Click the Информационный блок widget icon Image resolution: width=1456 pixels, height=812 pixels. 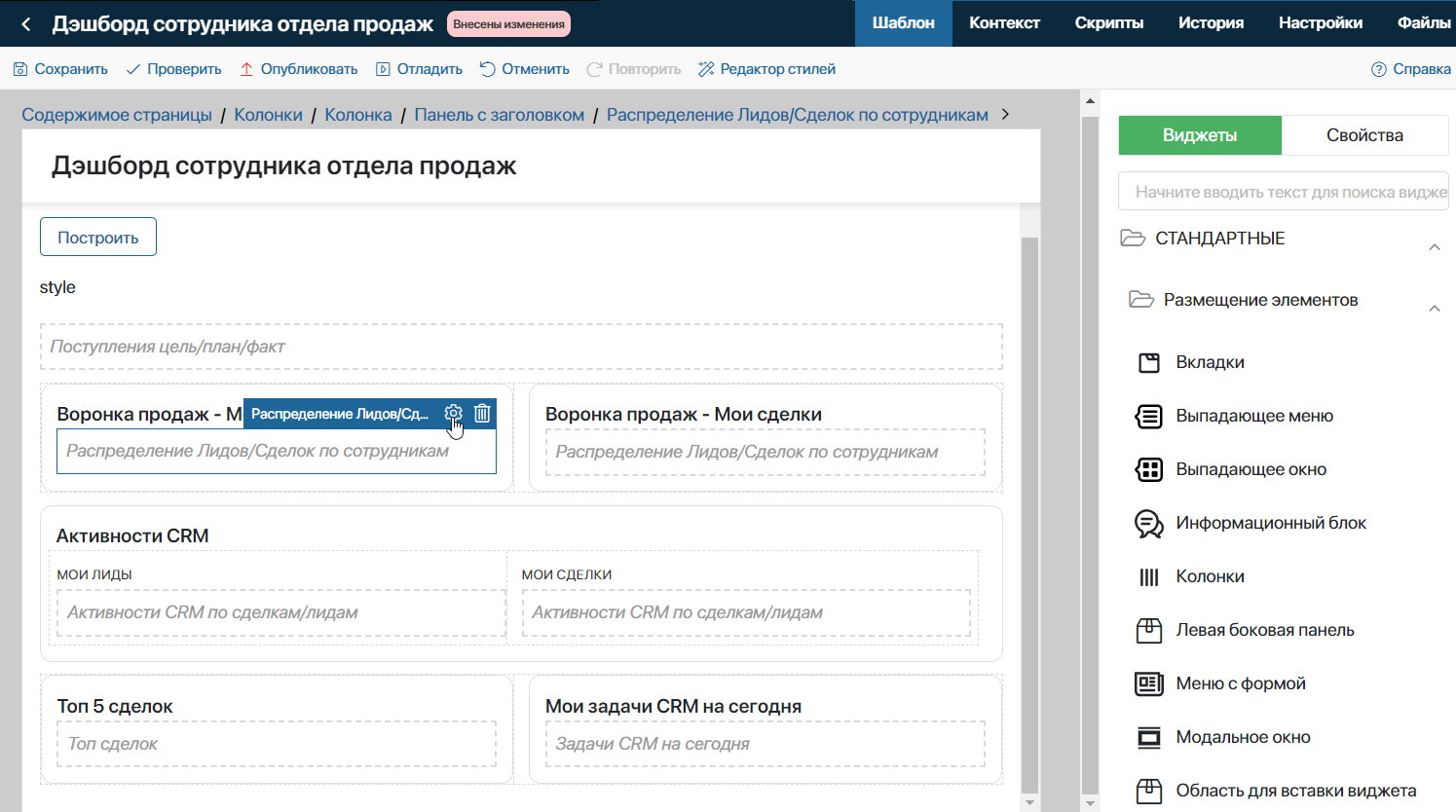click(x=1149, y=524)
